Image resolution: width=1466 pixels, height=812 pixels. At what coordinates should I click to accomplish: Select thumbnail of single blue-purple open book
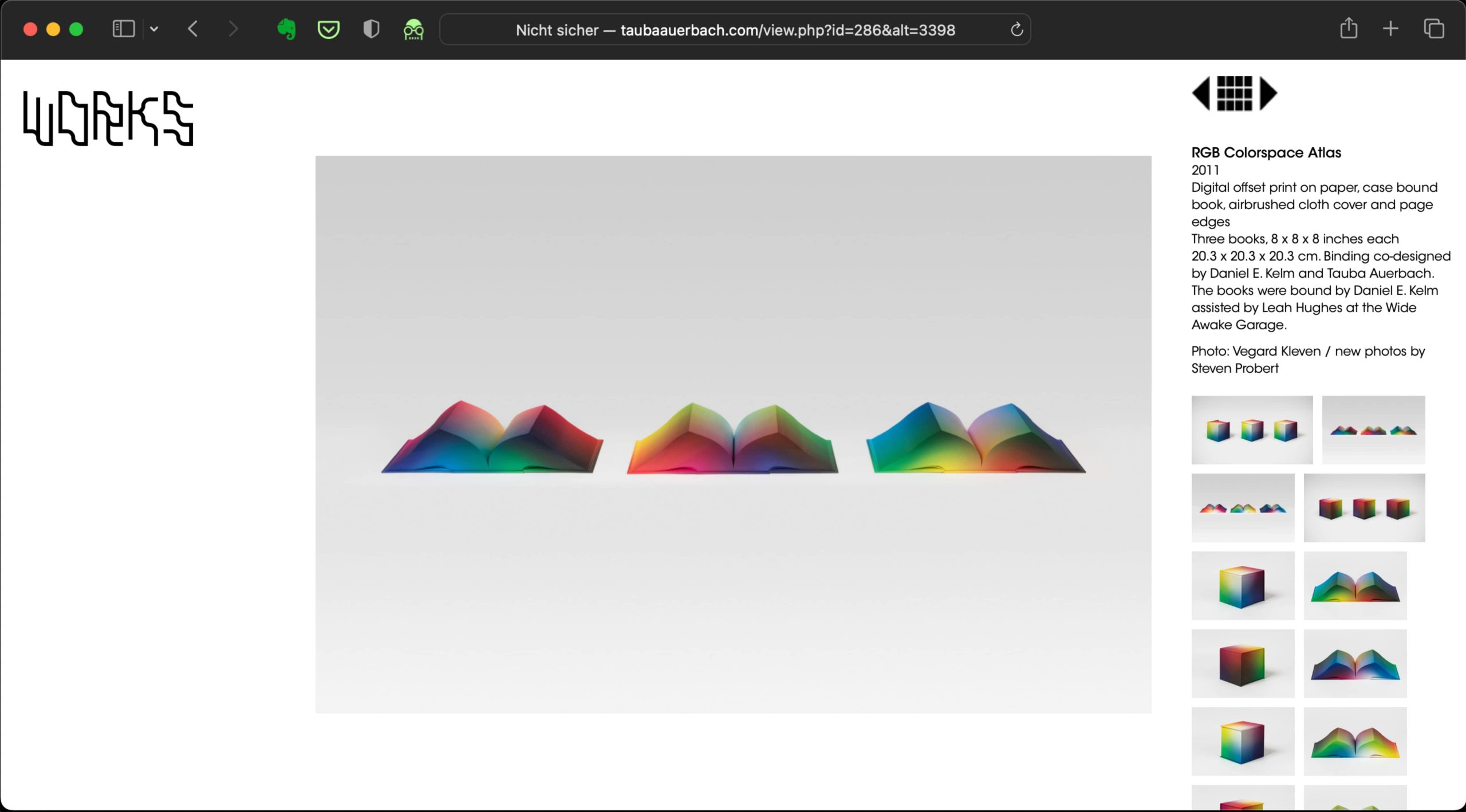pyautogui.click(x=1355, y=663)
